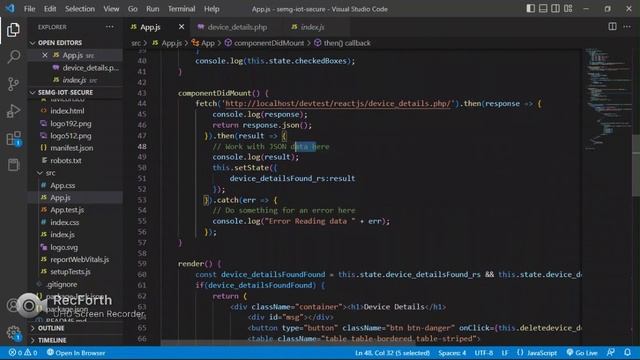Open the Run and Debug view
The width and height of the screenshot is (640, 360).
13,111
